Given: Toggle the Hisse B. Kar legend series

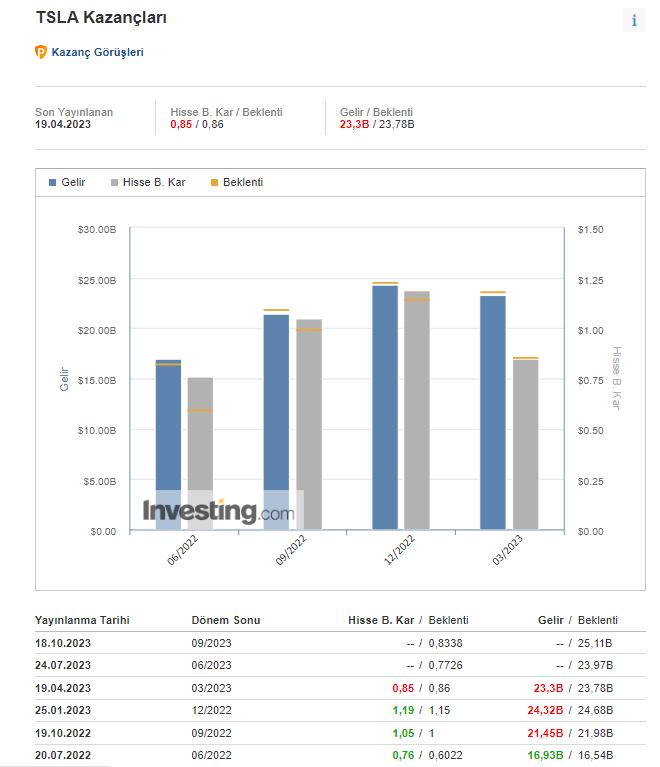Looking at the screenshot, I should click(x=148, y=182).
